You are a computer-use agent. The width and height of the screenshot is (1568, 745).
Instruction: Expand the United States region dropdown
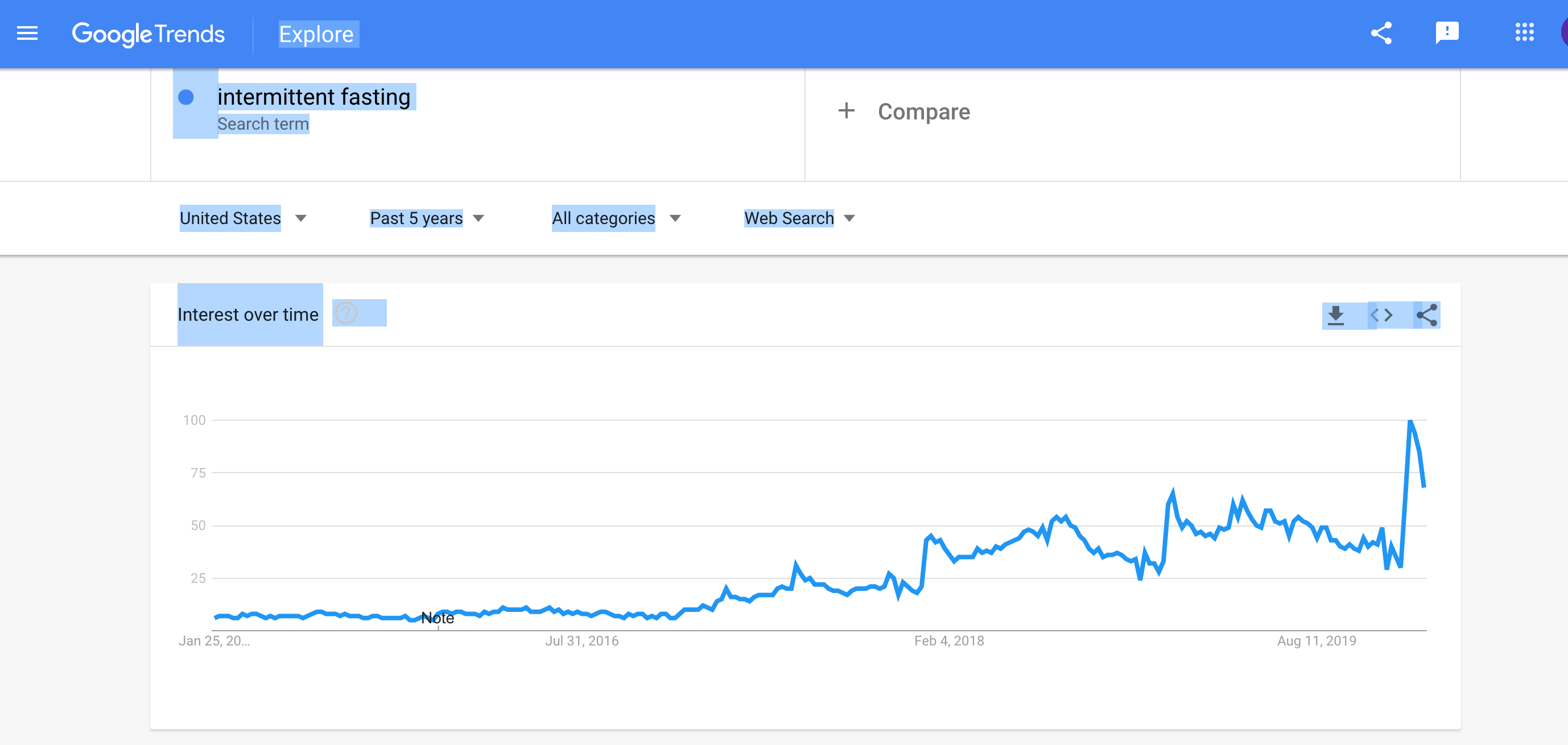tap(243, 218)
